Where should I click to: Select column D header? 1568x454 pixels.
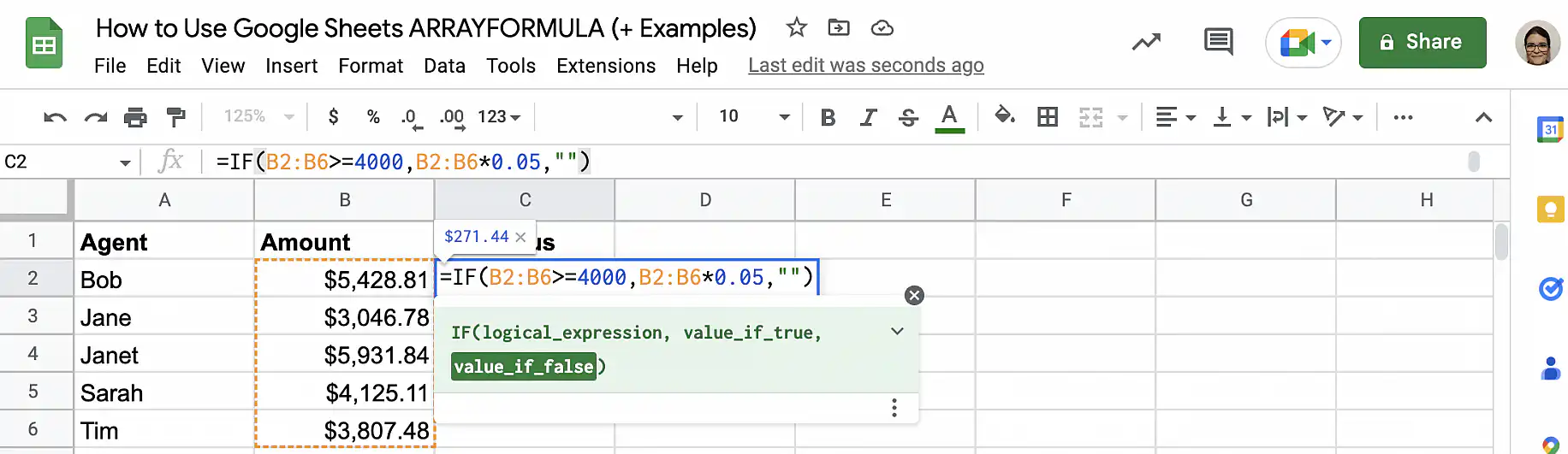tap(705, 200)
